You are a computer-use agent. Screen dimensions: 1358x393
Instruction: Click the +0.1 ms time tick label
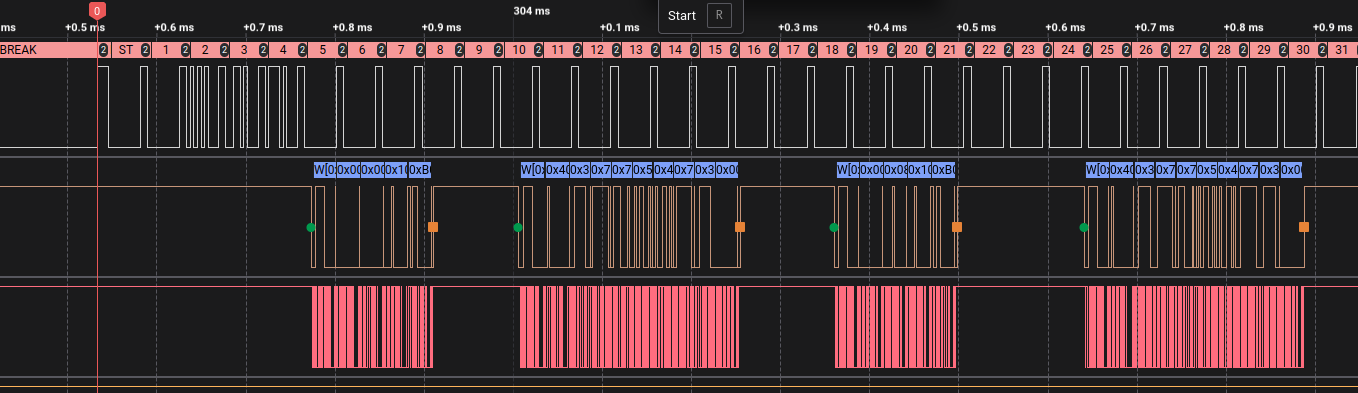[x=619, y=27]
